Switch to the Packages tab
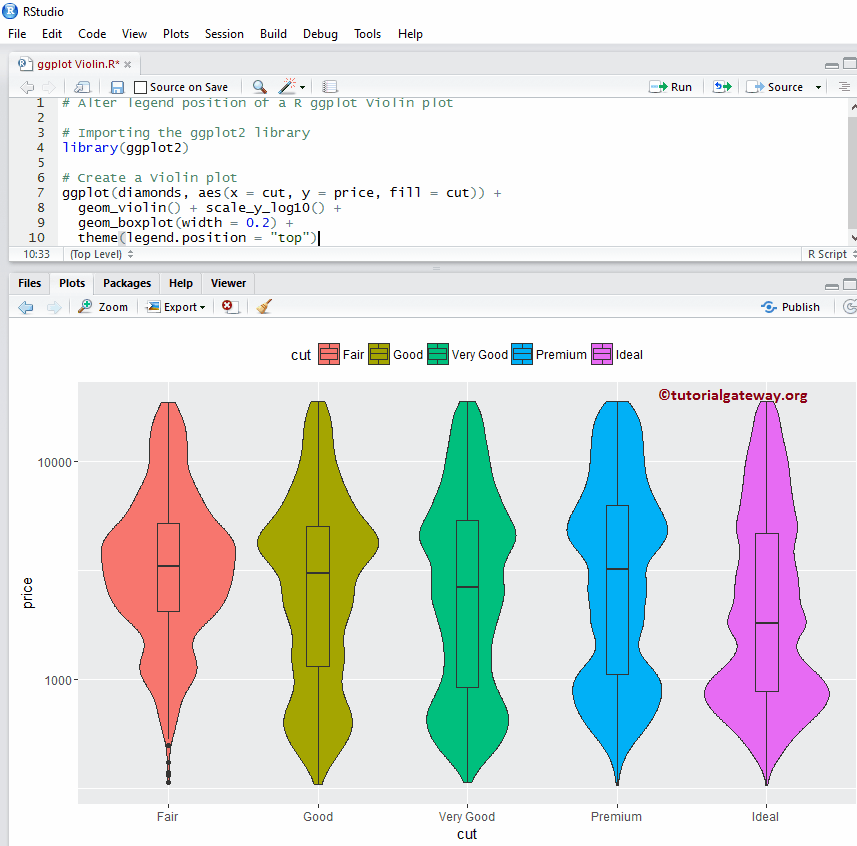Viewport: 857px width, 846px height. tap(126, 283)
